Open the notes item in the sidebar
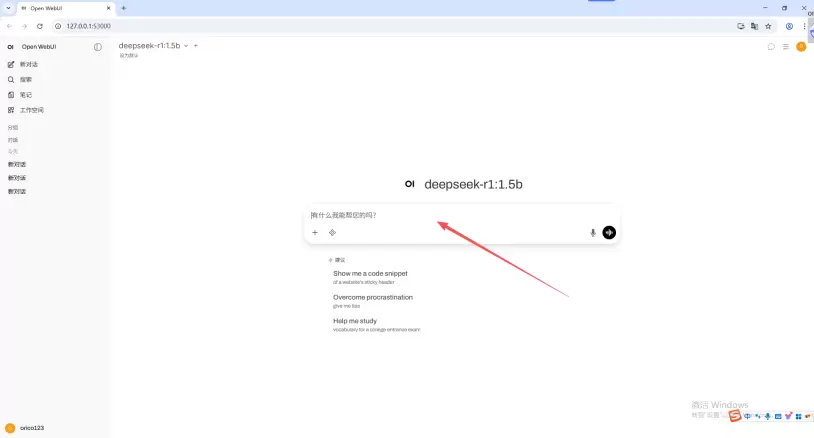Screen dimensions: 814x438 tap(26, 95)
